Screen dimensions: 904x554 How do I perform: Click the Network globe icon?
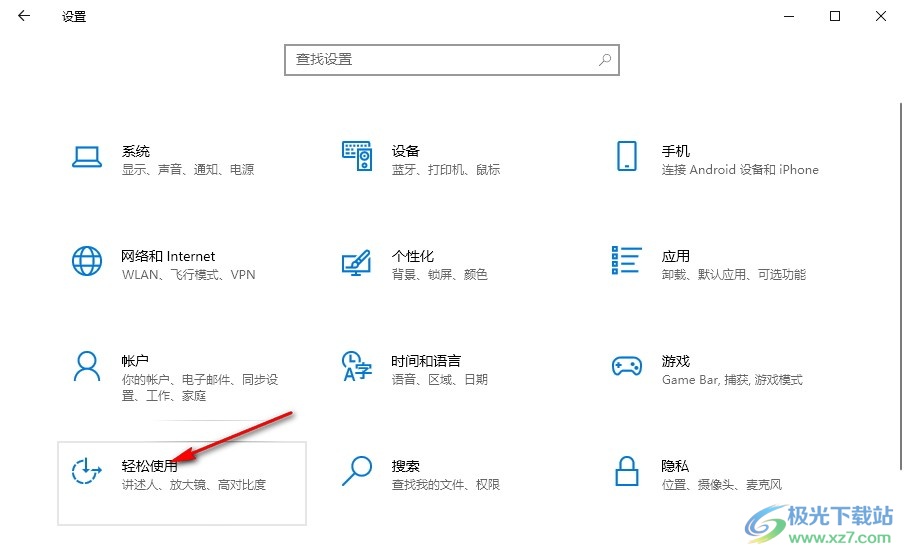click(87, 261)
